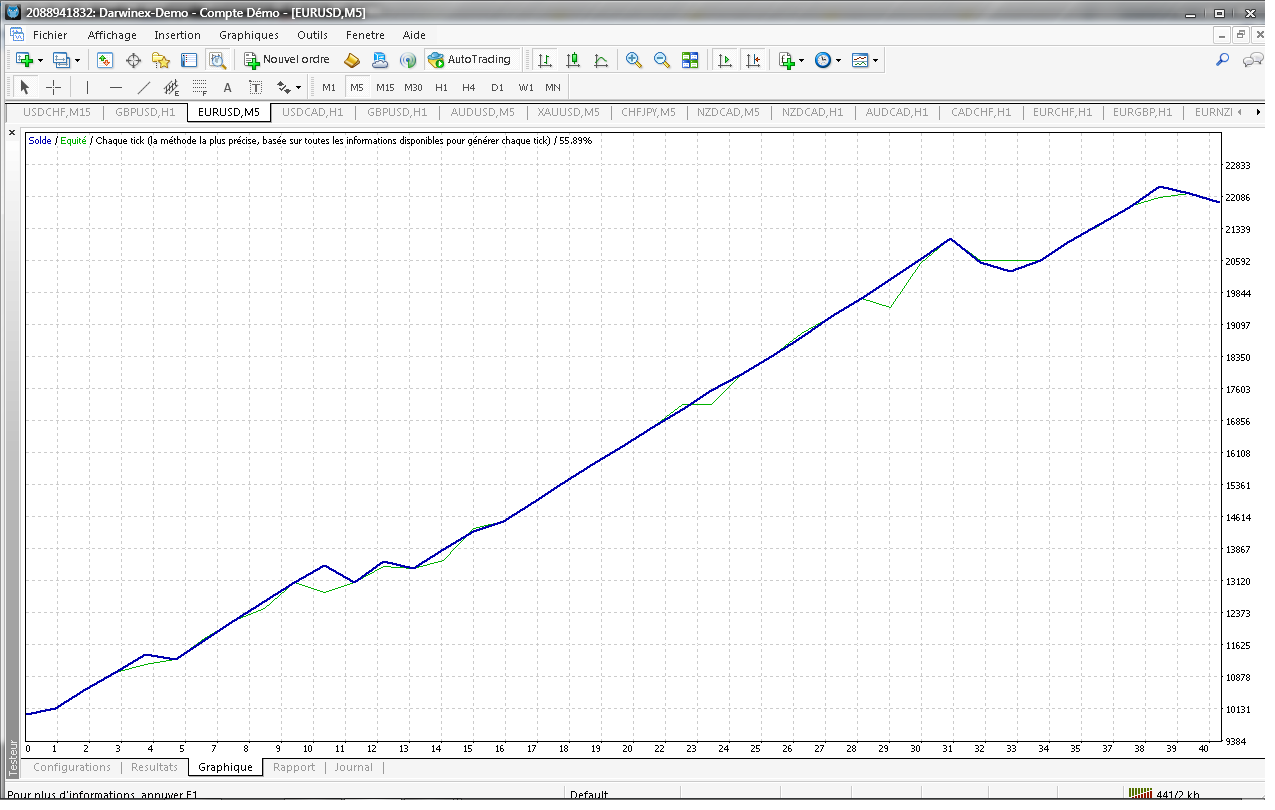Toggle the AutoTrading button

[x=470, y=60]
